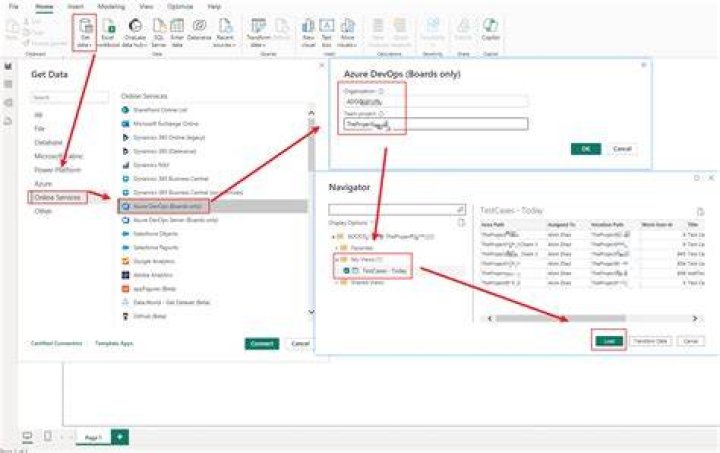The height and width of the screenshot is (453, 720).
Task: Open the Template Apps link
Action: point(114,343)
